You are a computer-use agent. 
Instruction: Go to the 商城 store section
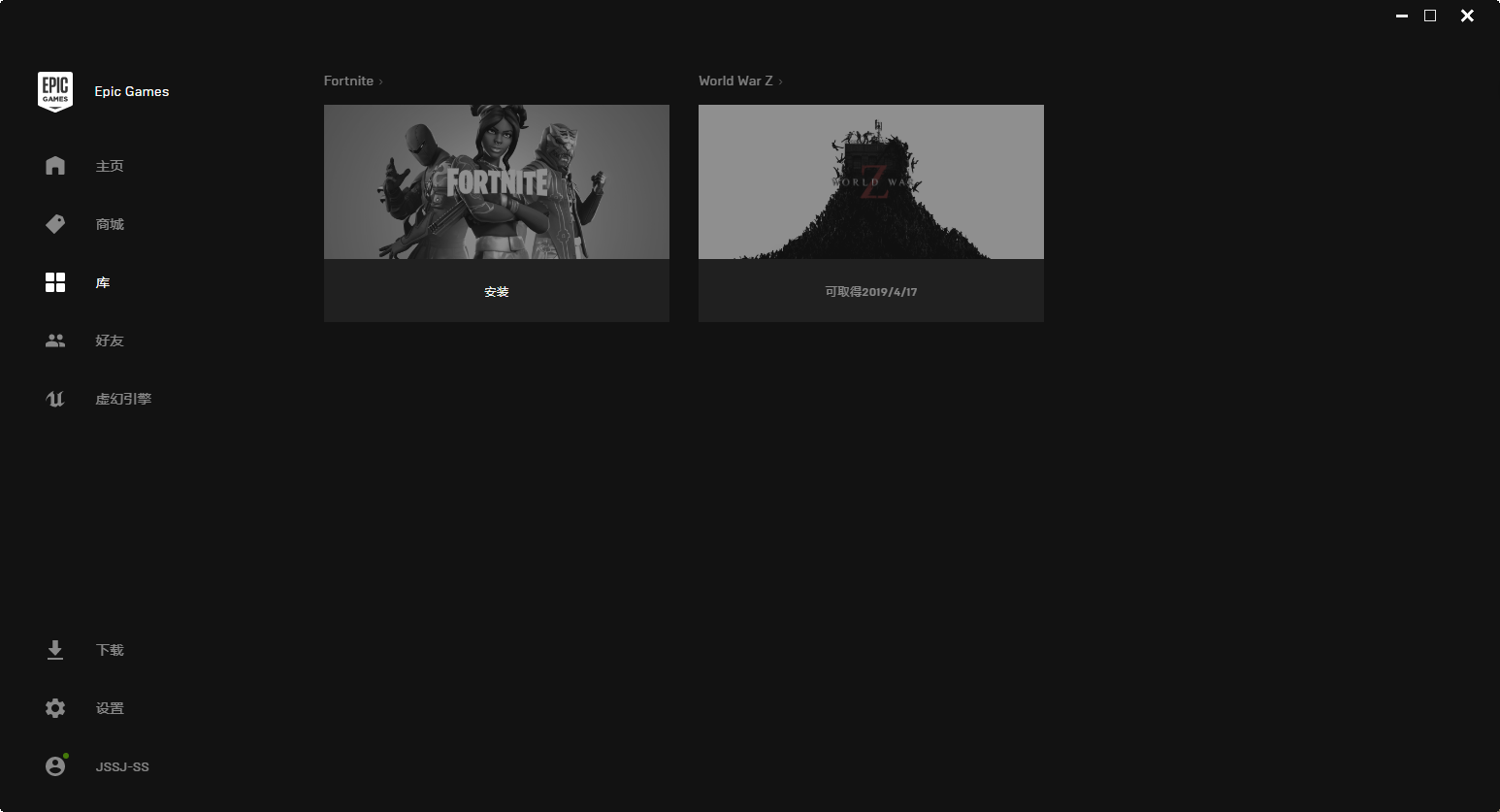click(110, 224)
